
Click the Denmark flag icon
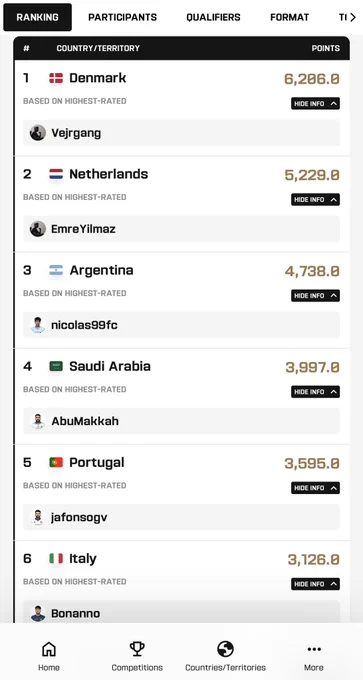(56, 78)
